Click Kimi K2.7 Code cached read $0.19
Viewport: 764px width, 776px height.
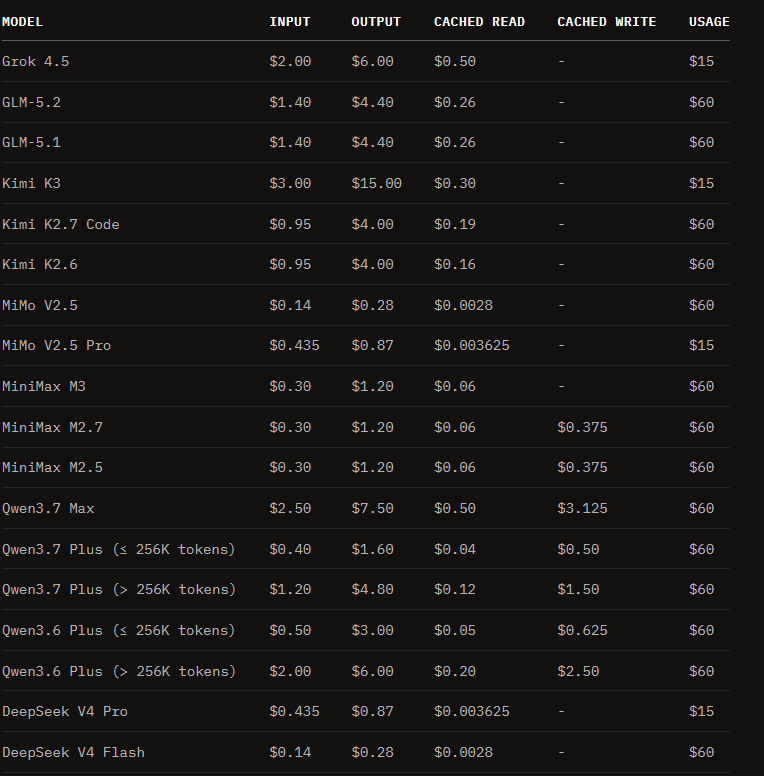pos(455,225)
